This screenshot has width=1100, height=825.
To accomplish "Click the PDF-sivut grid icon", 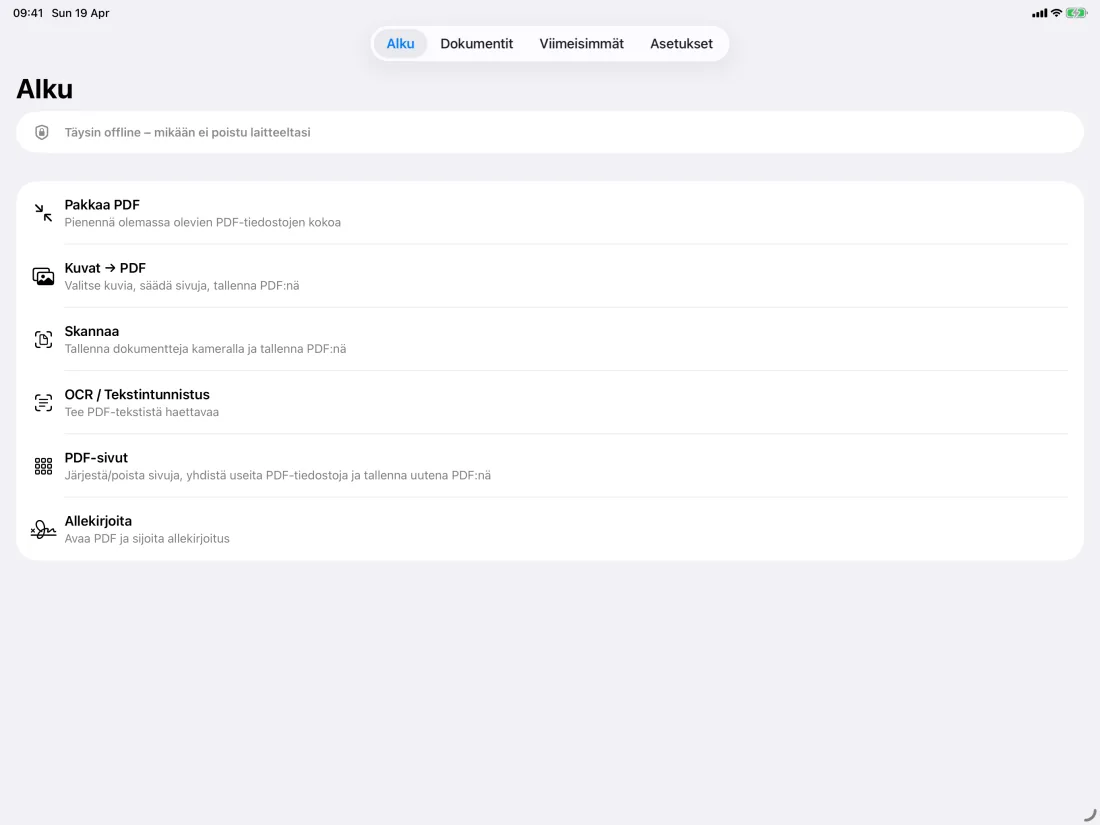I will coord(43,466).
